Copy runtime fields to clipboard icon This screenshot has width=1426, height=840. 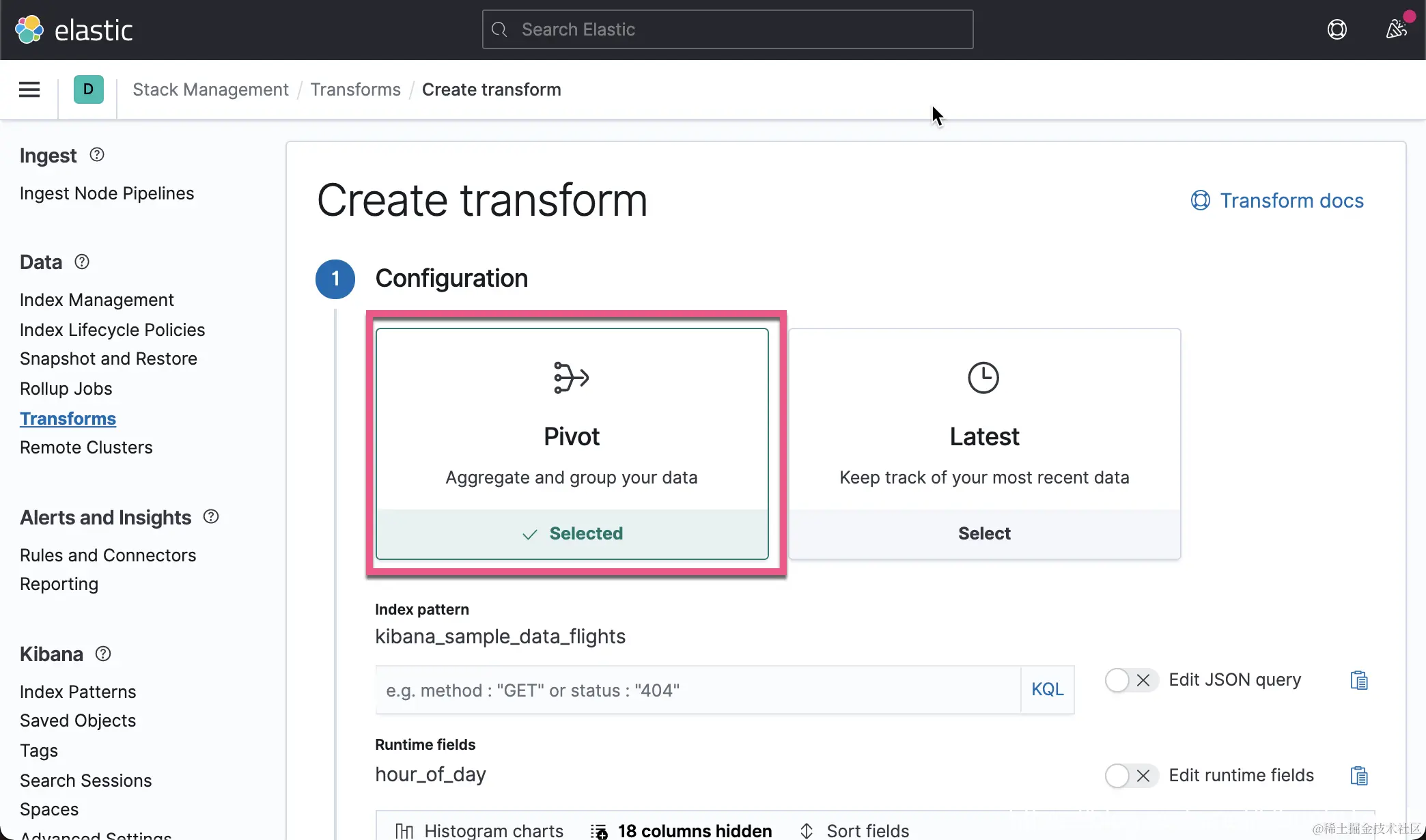(x=1358, y=776)
